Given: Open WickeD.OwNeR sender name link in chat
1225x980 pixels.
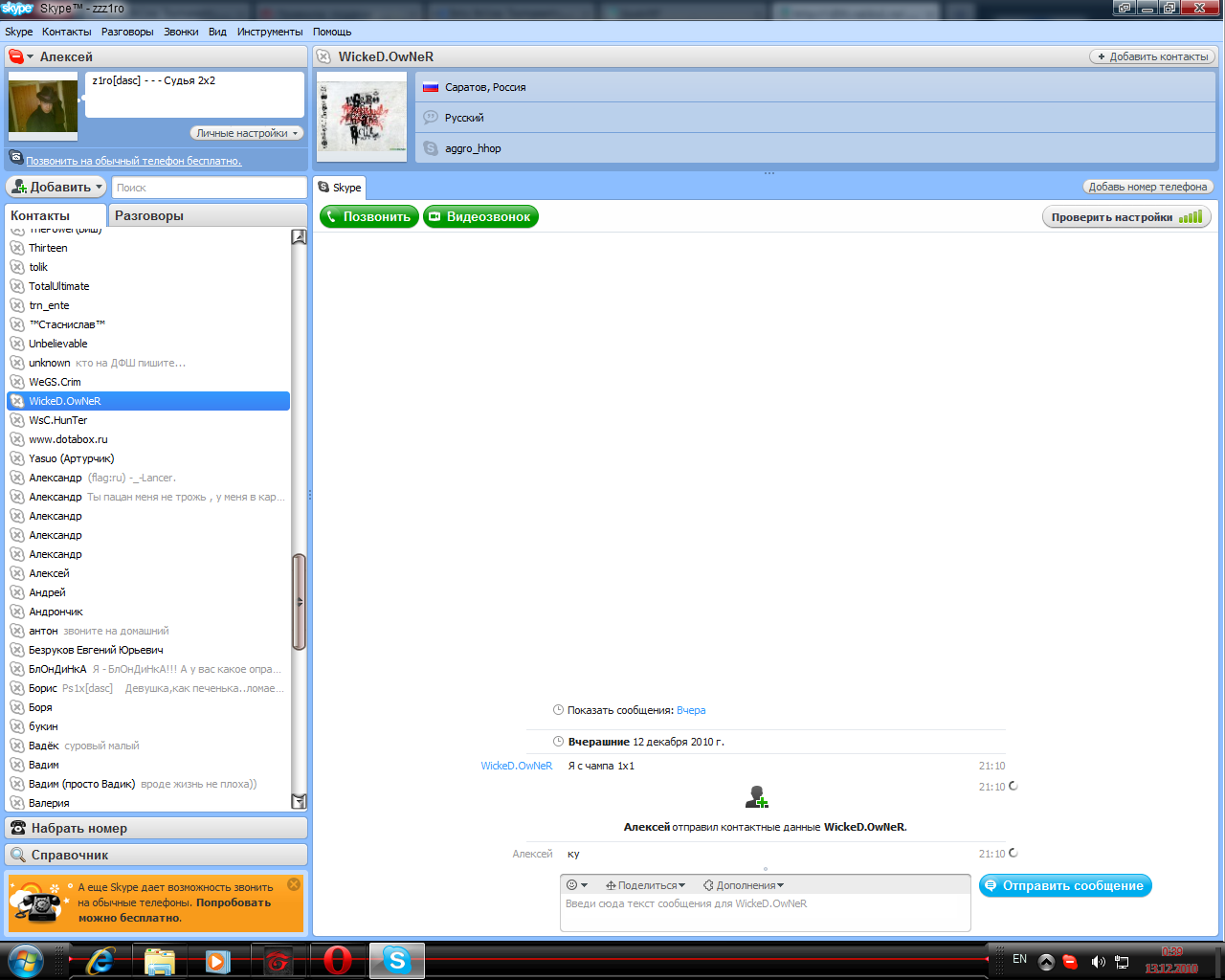Looking at the screenshot, I should click(x=517, y=766).
